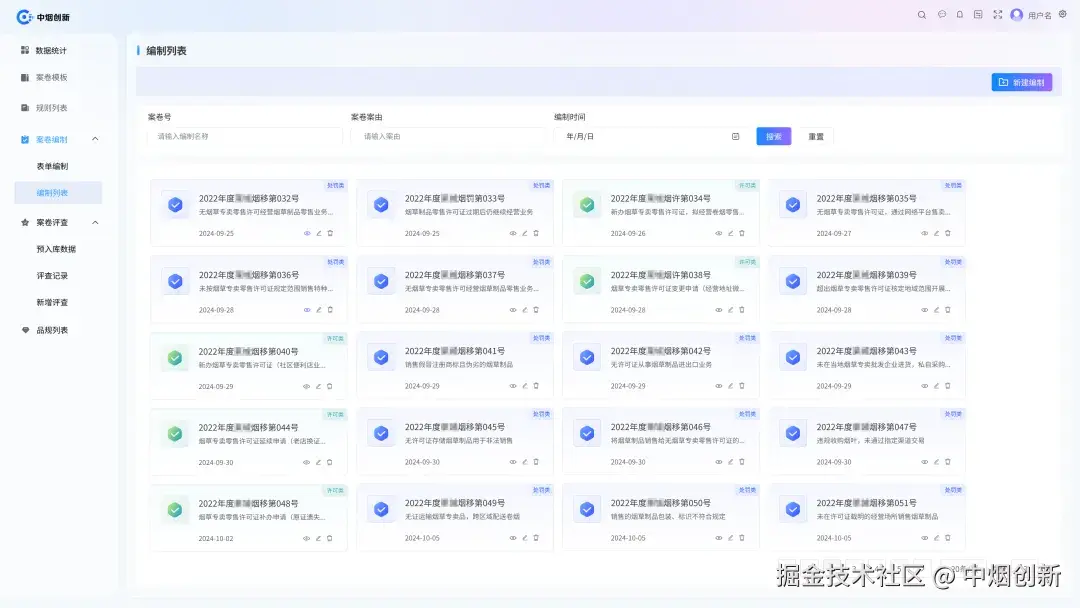
Task: Click the settings gear next to 用户名
Action: [x=1062, y=15]
